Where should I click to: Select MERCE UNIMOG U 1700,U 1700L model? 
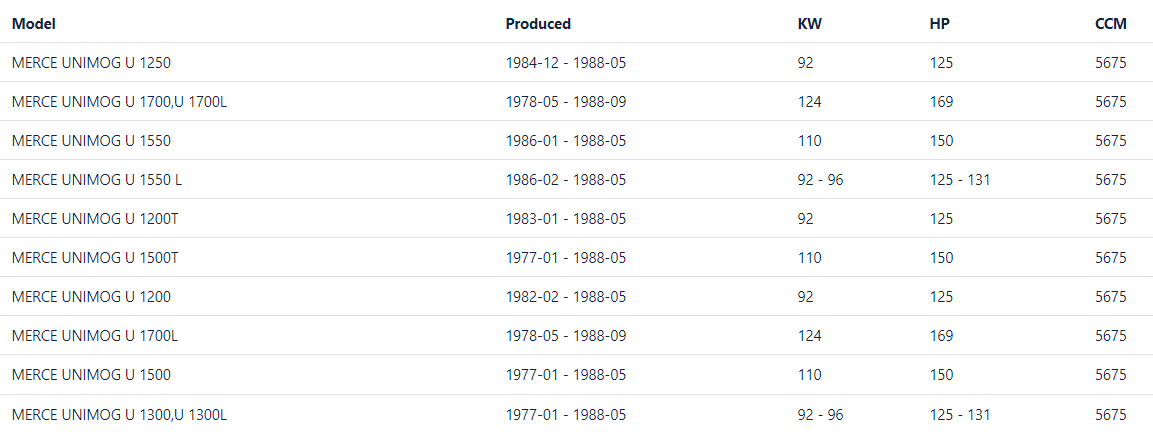pos(119,102)
